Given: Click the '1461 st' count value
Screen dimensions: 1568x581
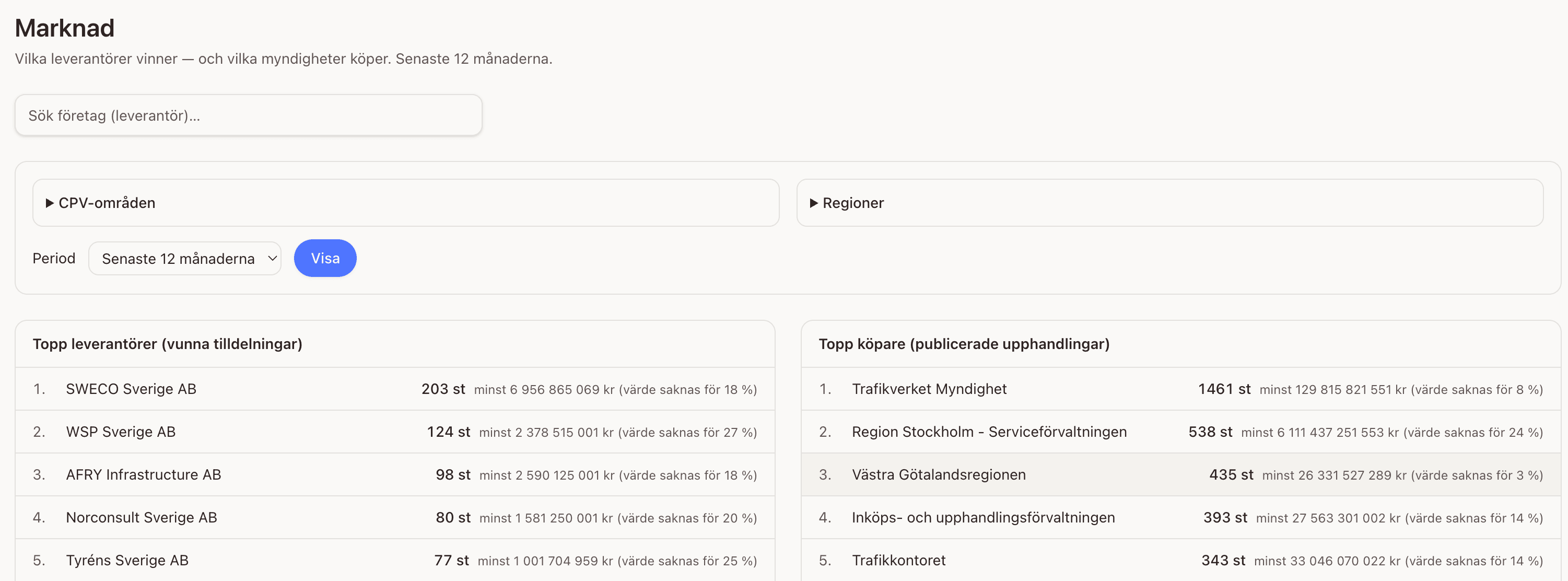Looking at the screenshot, I should coord(1224,389).
